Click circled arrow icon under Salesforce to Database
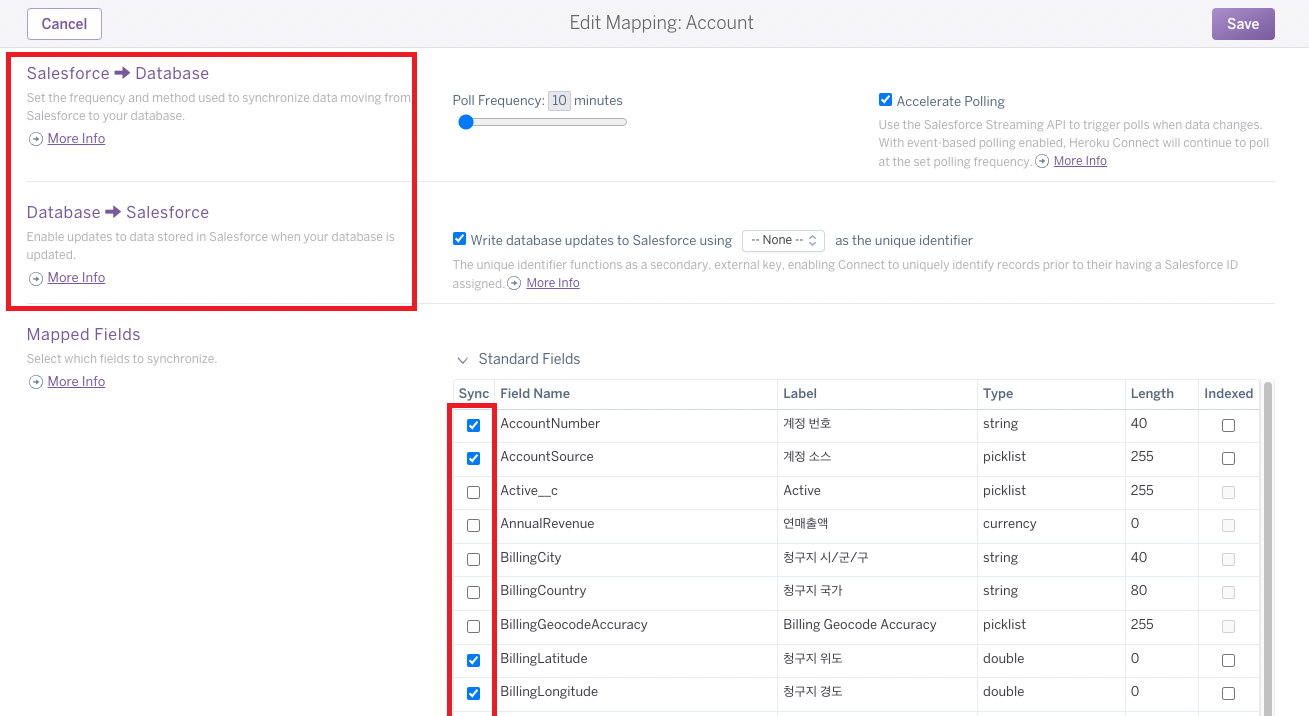Screen dimensions: 1309x716 coord(36,139)
